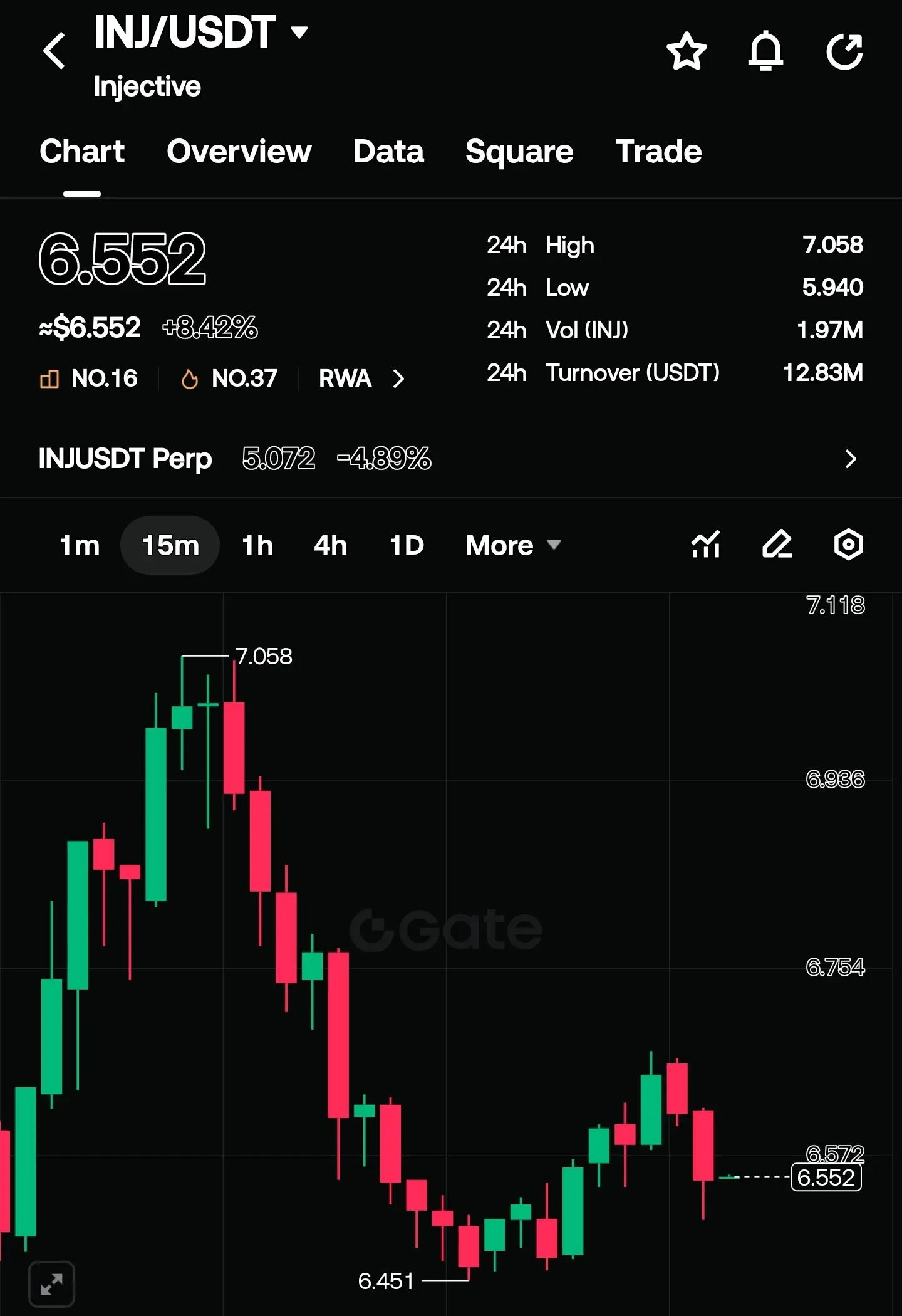Switch to the Overview tab
Viewport: 902px width, 1316px height.
[239, 152]
